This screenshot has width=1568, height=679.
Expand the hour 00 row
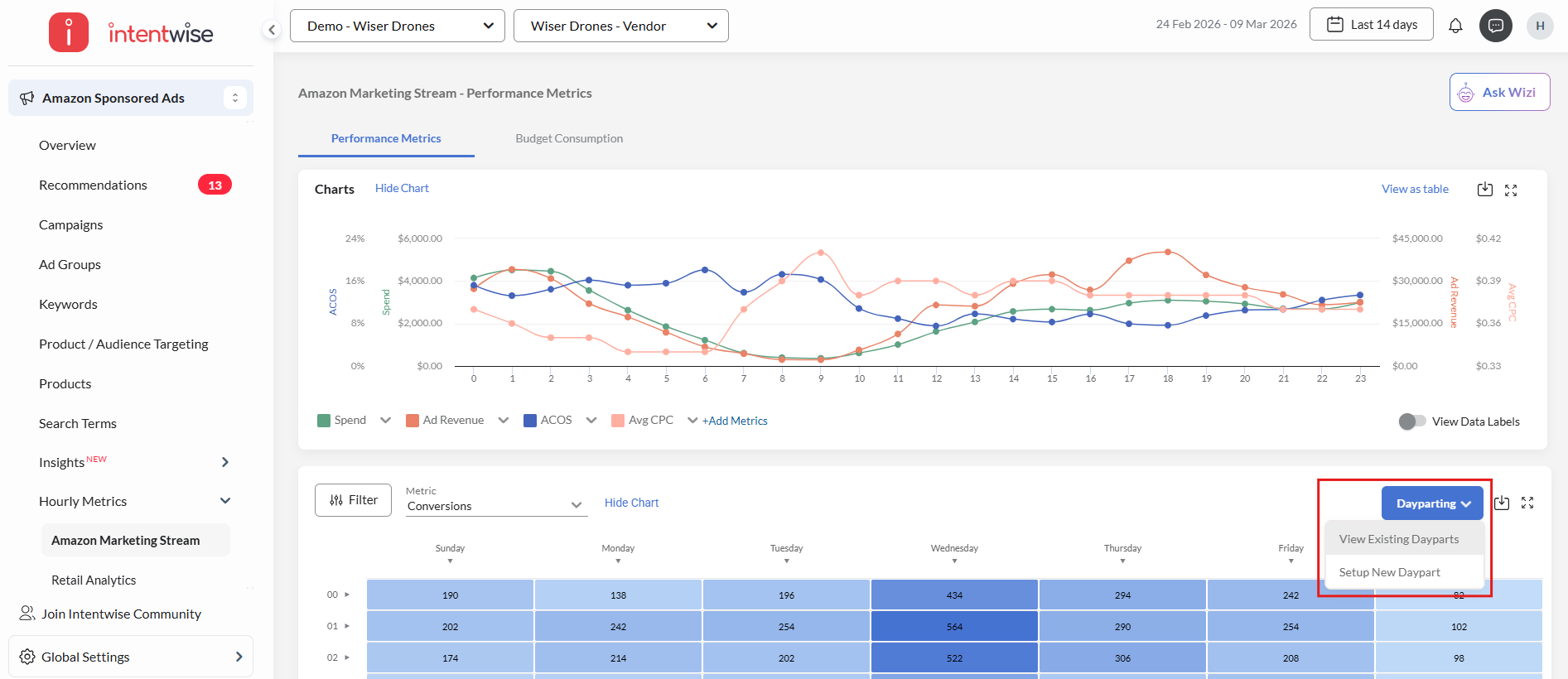point(347,595)
